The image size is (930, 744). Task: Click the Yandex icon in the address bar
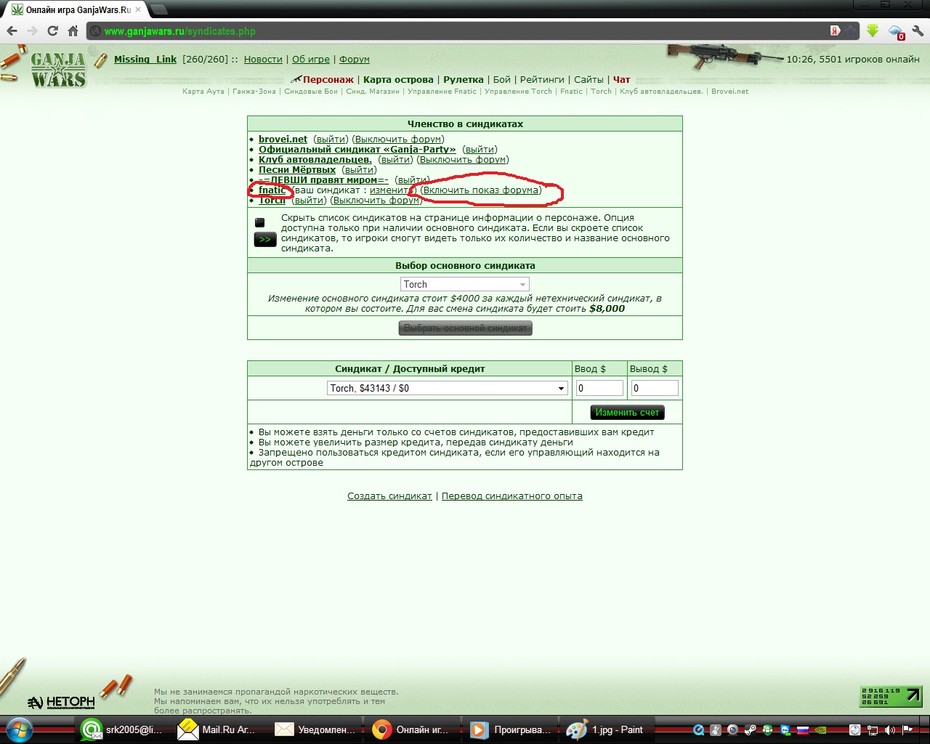click(x=835, y=31)
